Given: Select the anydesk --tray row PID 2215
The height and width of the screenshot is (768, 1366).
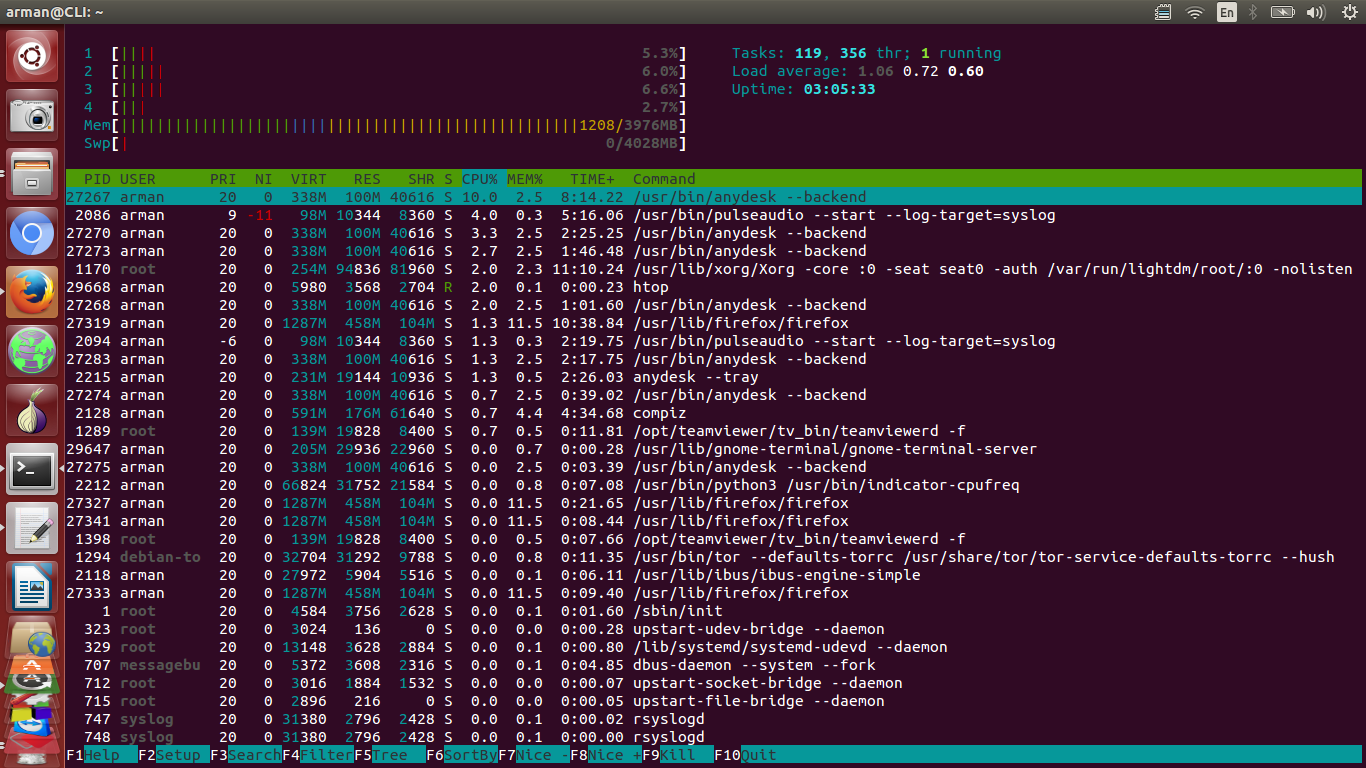Looking at the screenshot, I should [x=714, y=377].
